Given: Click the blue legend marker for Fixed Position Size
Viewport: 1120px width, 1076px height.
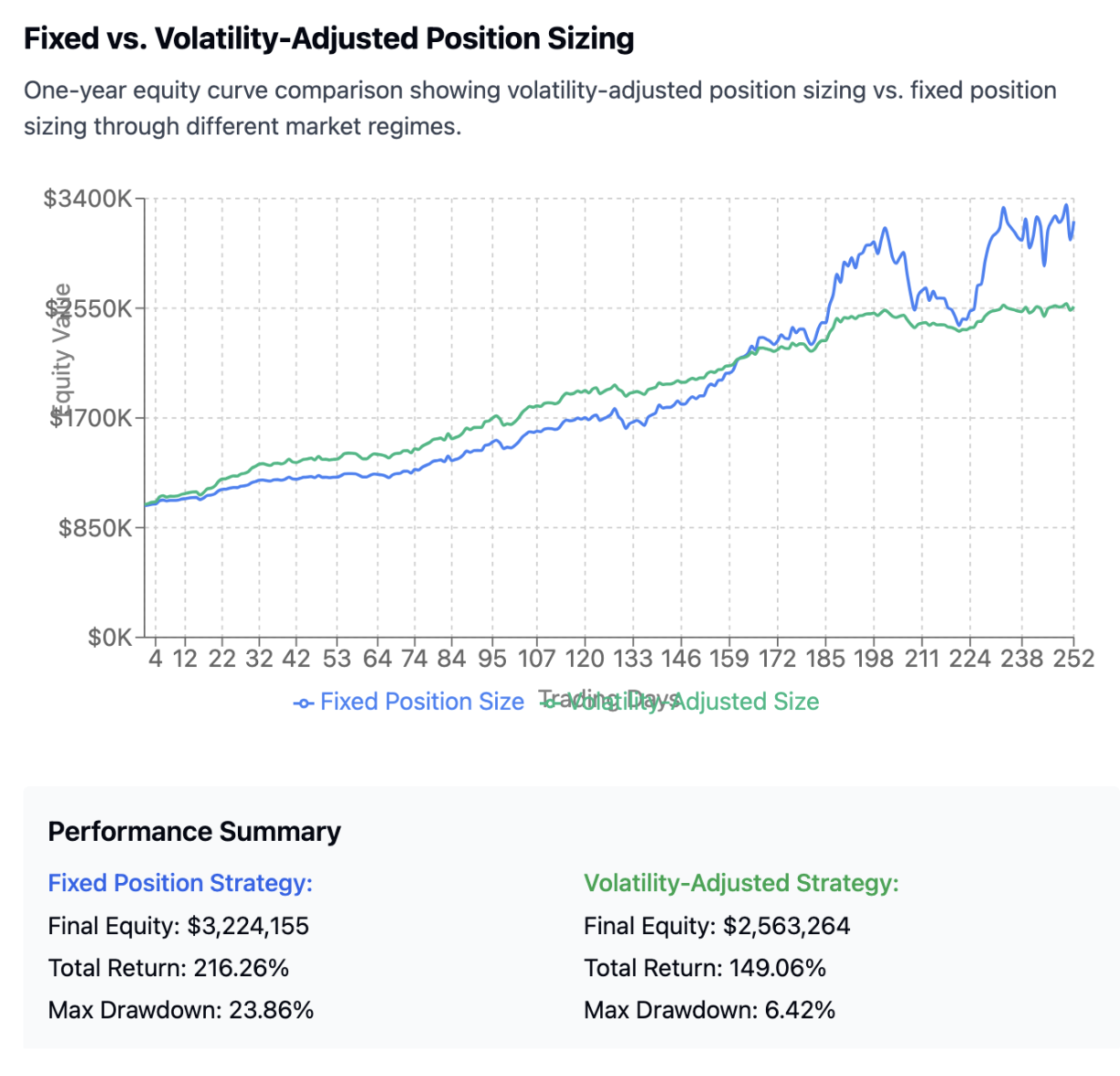Looking at the screenshot, I should tap(304, 703).
